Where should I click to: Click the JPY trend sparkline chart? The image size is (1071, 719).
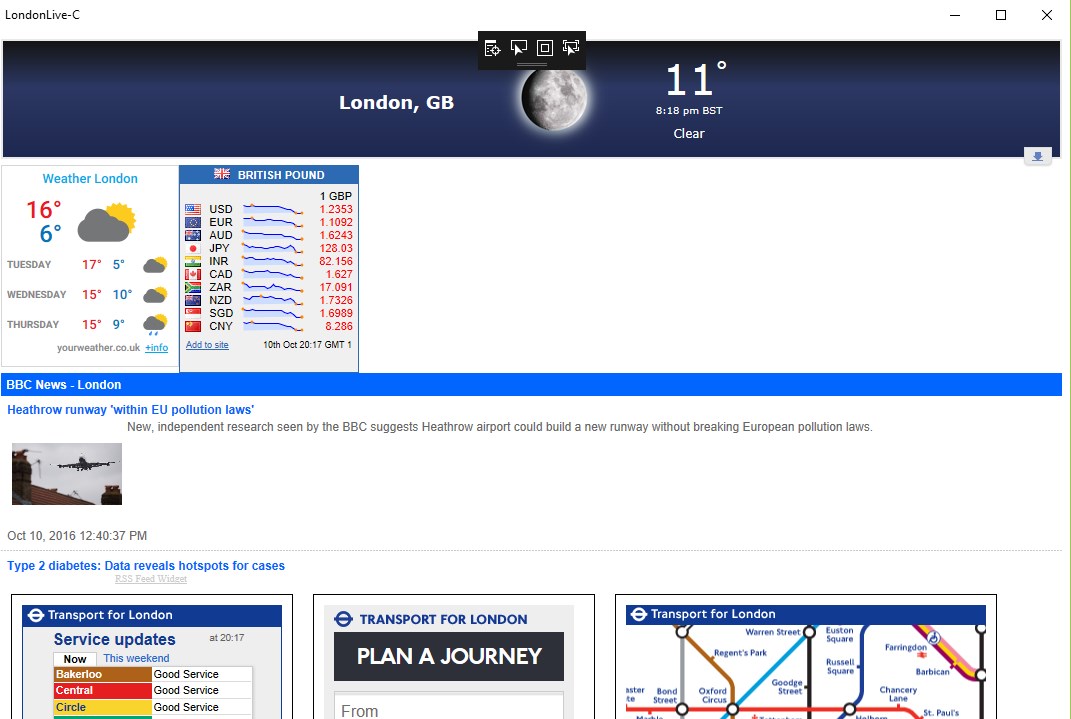tap(273, 248)
